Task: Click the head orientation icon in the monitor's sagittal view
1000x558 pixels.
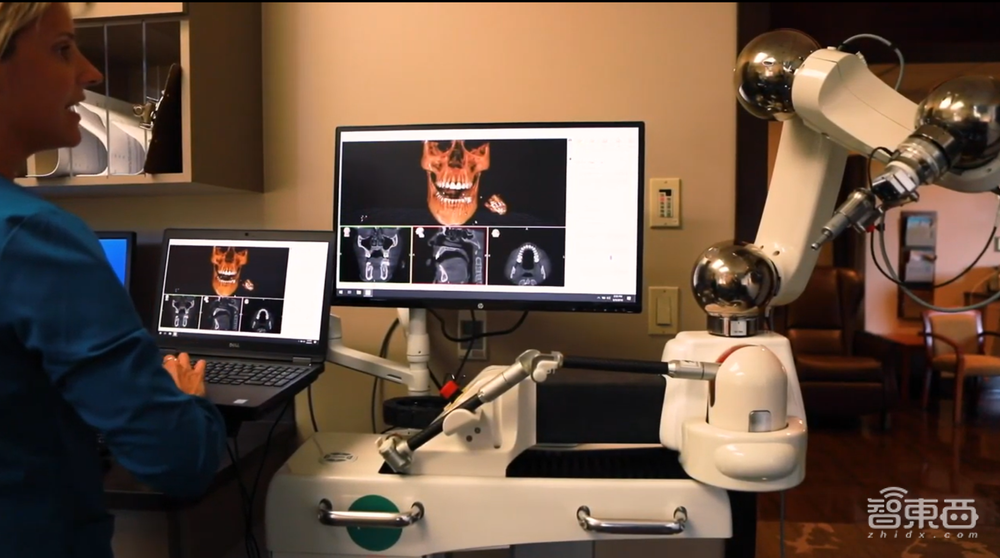Action: tap(421, 234)
